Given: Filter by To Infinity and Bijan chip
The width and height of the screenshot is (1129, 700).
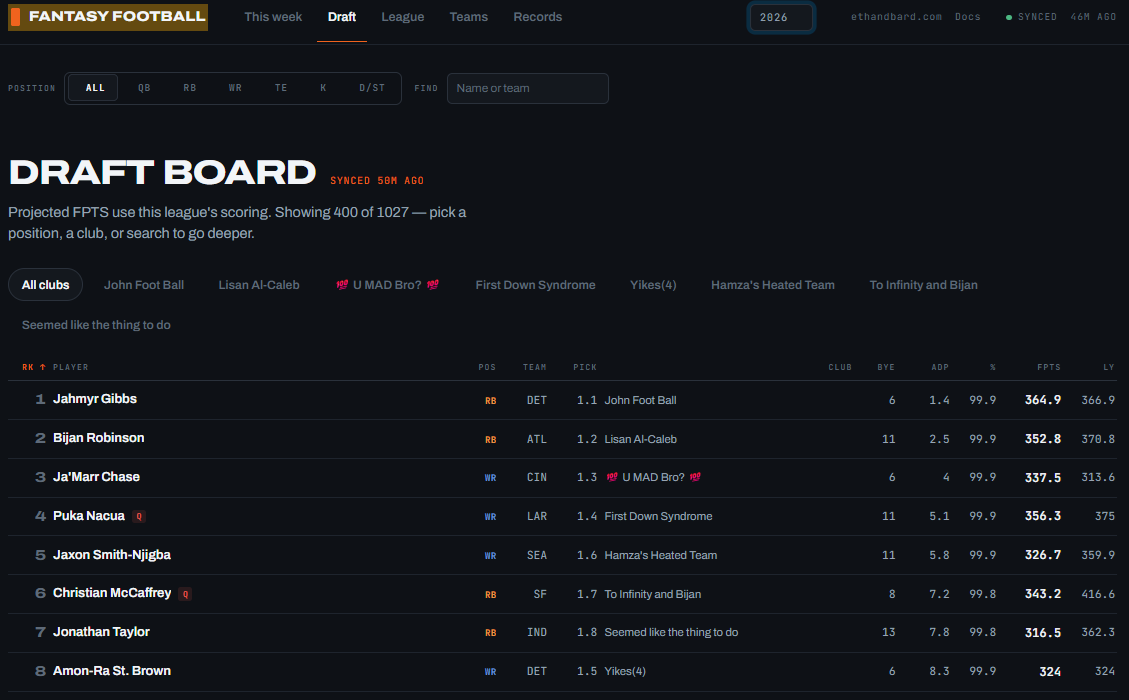Looking at the screenshot, I should point(923,284).
